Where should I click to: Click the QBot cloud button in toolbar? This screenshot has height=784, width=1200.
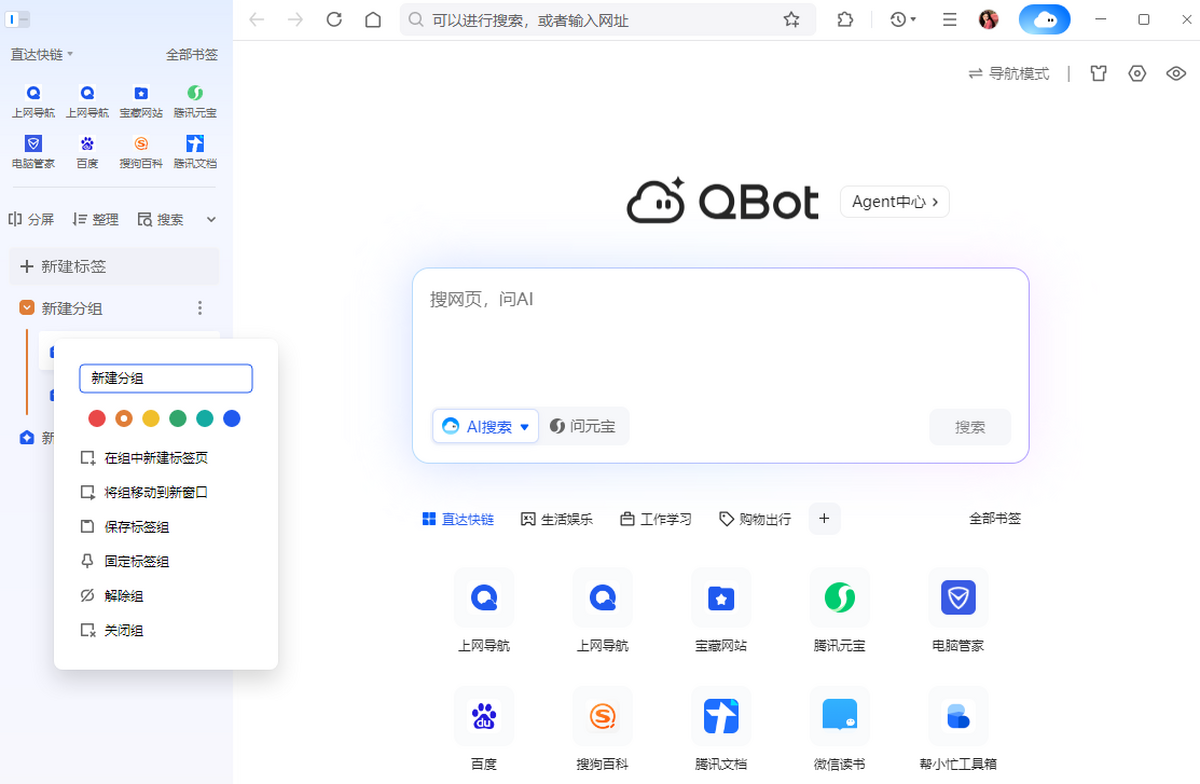click(1044, 19)
